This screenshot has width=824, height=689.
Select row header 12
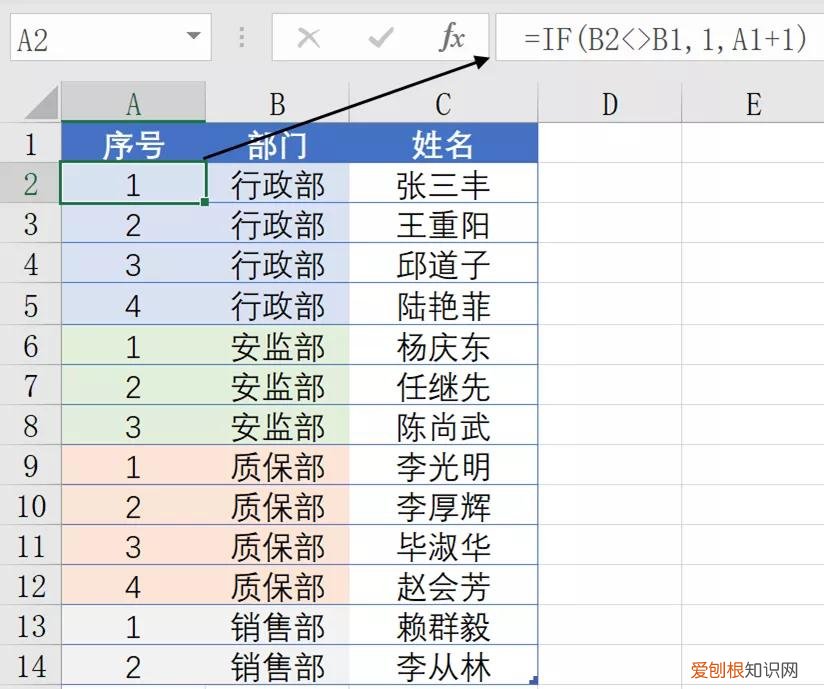31,586
